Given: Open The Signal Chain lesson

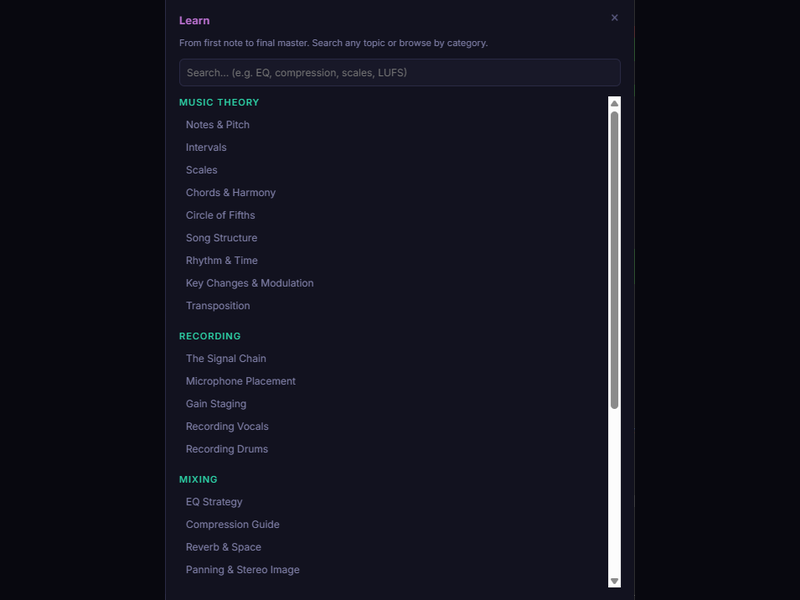Looking at the screenshot, I should pyautogui.click(x=226, y=359).
